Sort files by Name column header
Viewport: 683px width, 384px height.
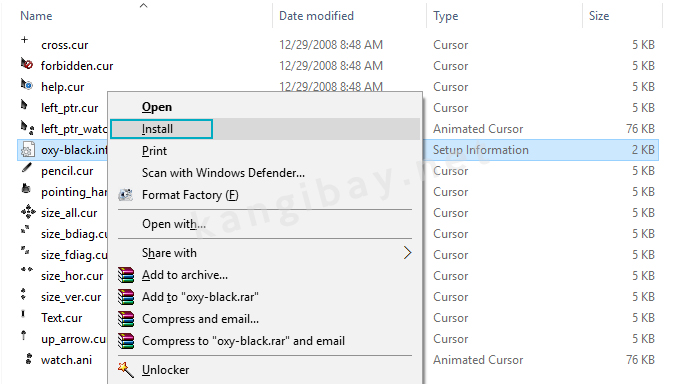click(36, 16)
